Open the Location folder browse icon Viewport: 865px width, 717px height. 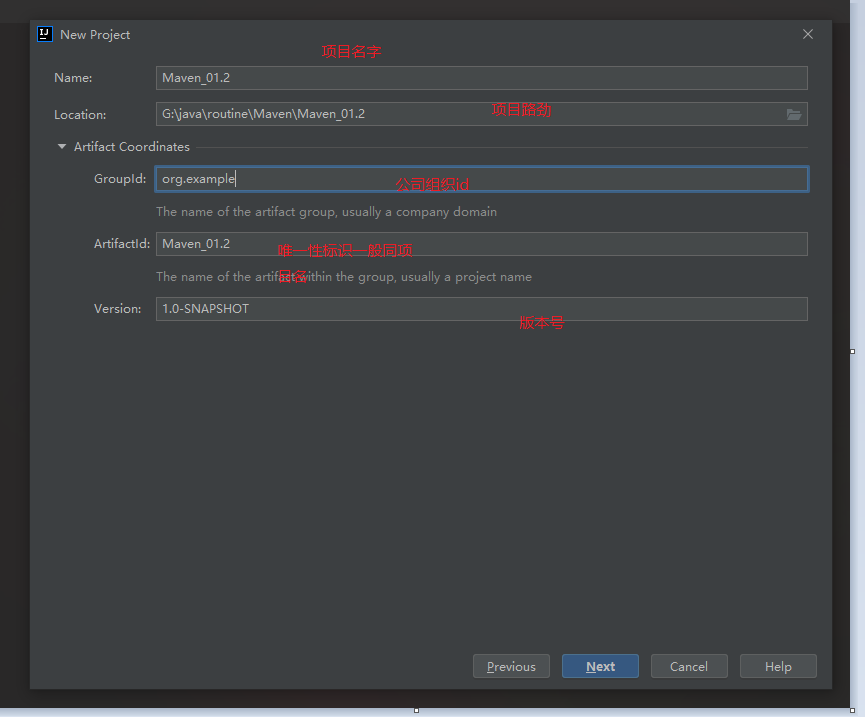click(x=793, y=114)
